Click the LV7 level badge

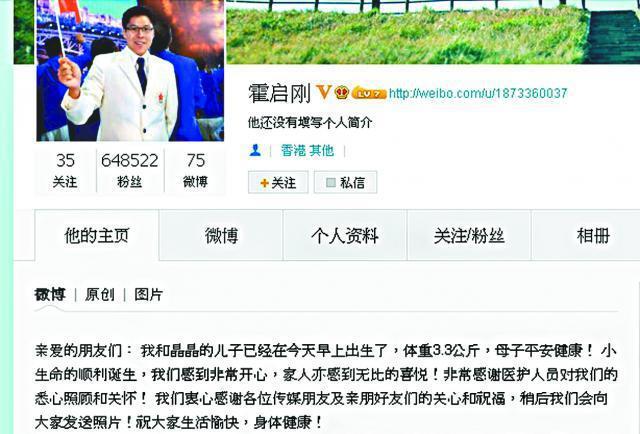tap(369, 93)
